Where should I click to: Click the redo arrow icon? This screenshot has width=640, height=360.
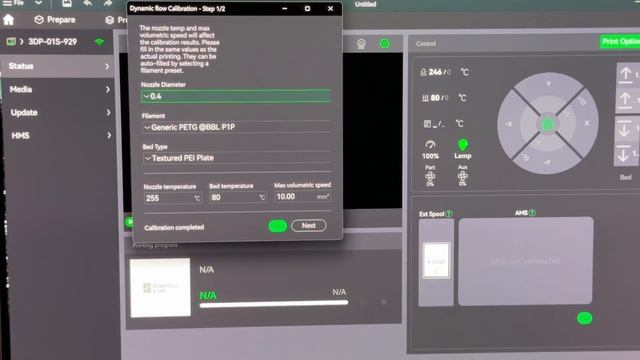(x=107, y=3)
